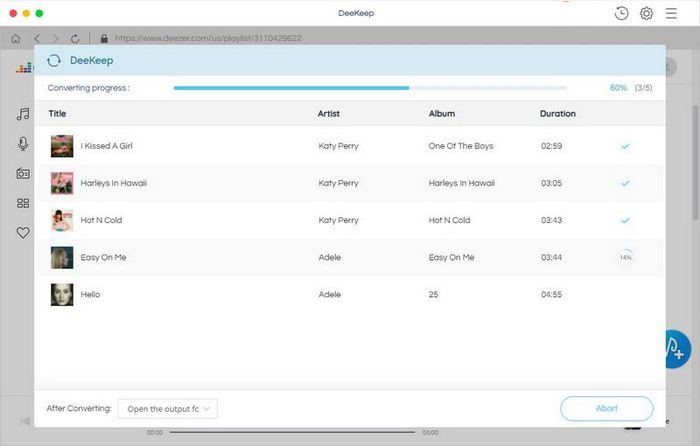Open the grid explore sidebar icon
Viewport: 700px width, 446px height.
tap(23, 203)
